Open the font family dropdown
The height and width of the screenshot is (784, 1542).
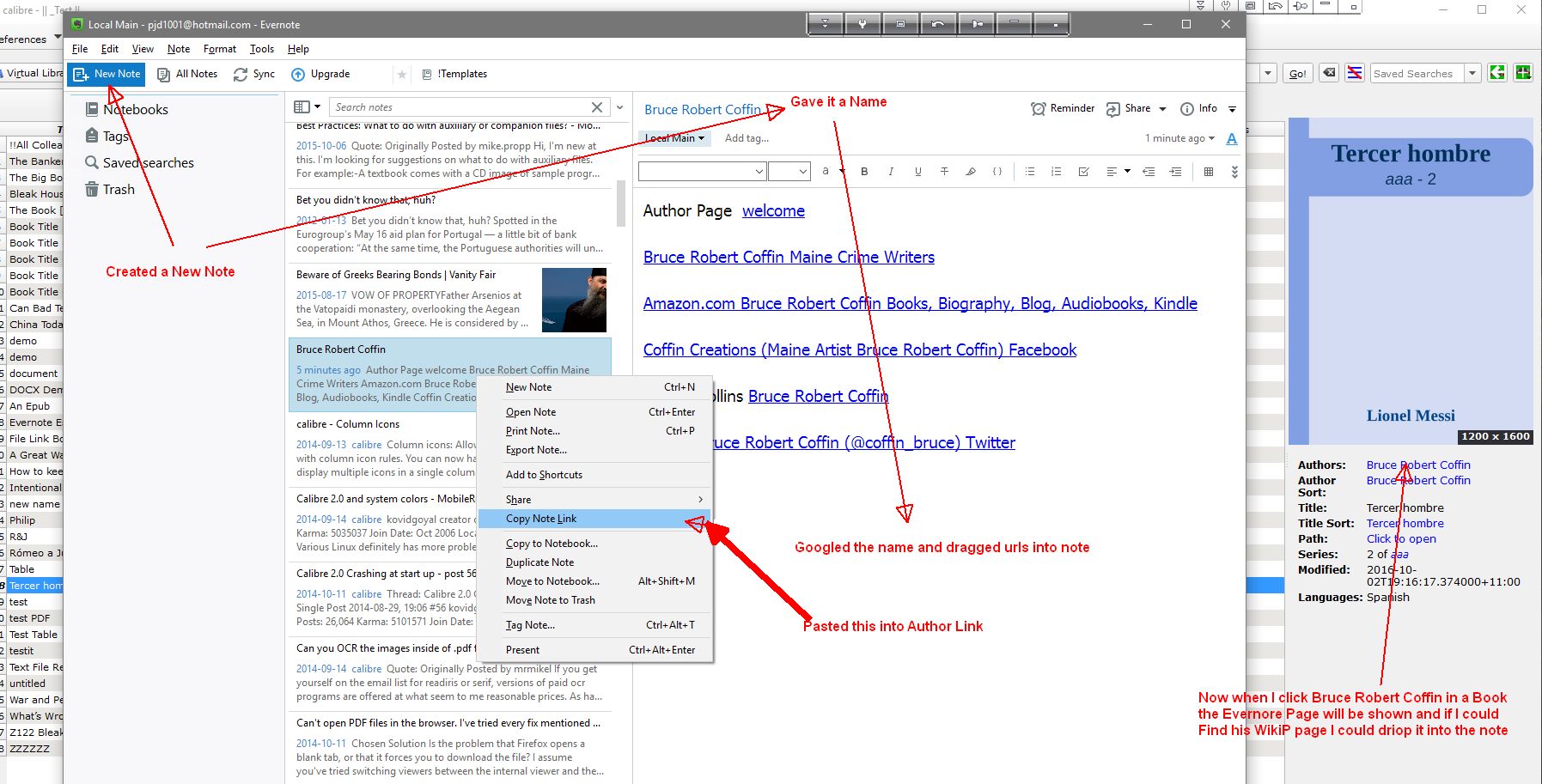[702, 172]
